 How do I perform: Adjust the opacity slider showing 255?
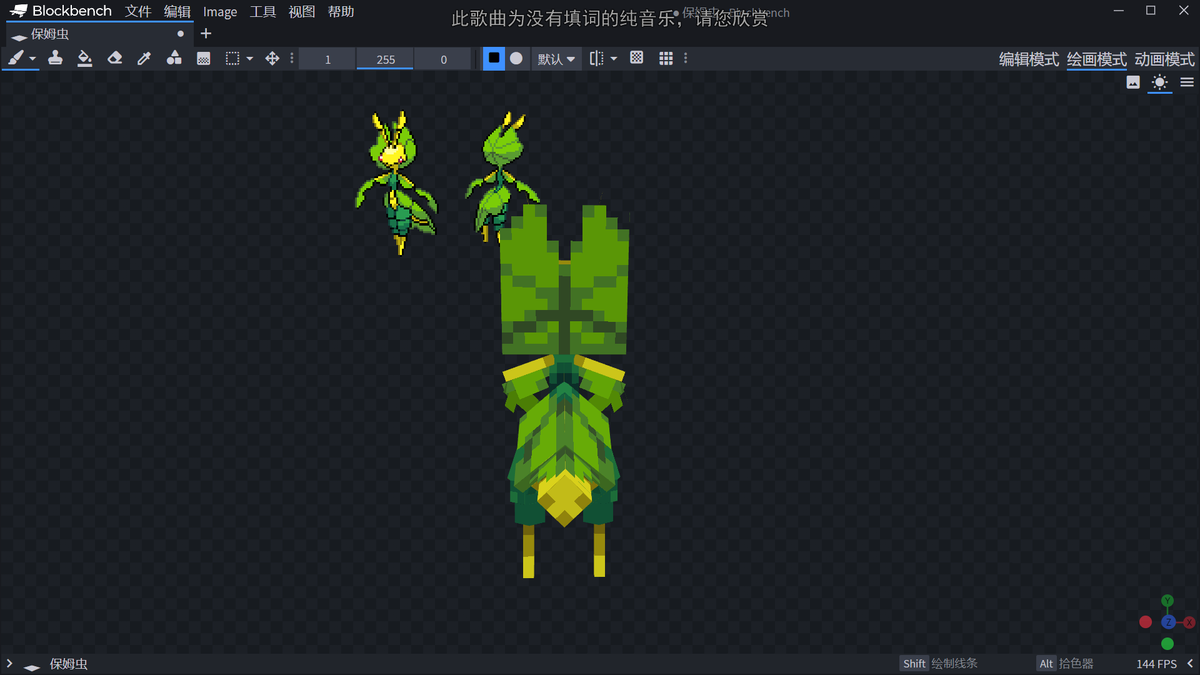coord(385,59)
